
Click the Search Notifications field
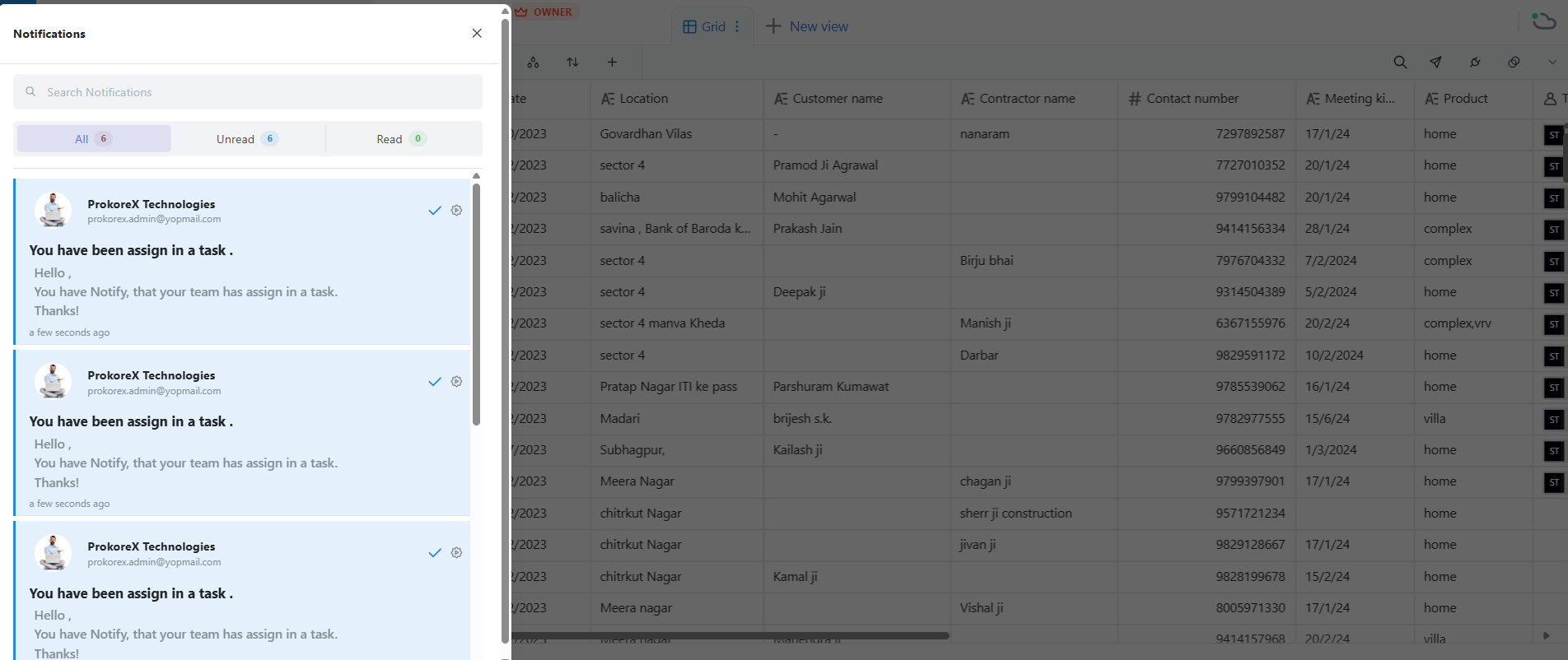[x=247, y=92]
